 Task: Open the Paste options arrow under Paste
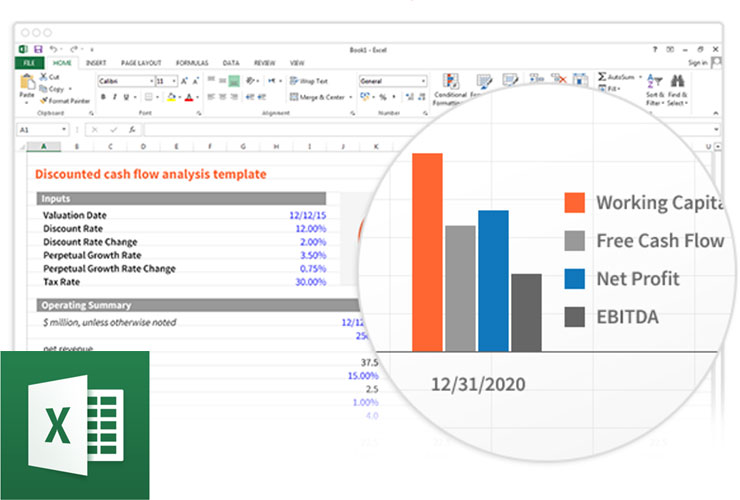click(x=26, y=102)
